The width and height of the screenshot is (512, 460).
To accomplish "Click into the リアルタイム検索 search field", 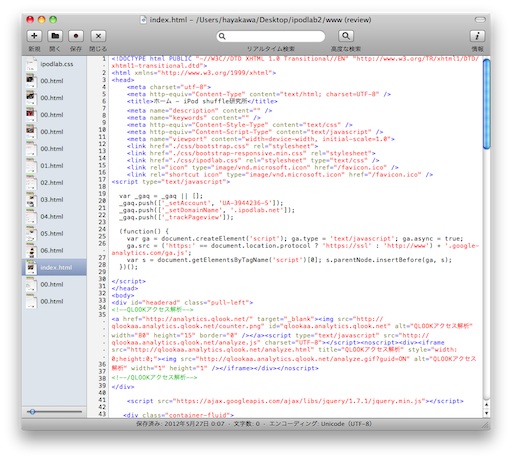I will [x=271, y=36].
